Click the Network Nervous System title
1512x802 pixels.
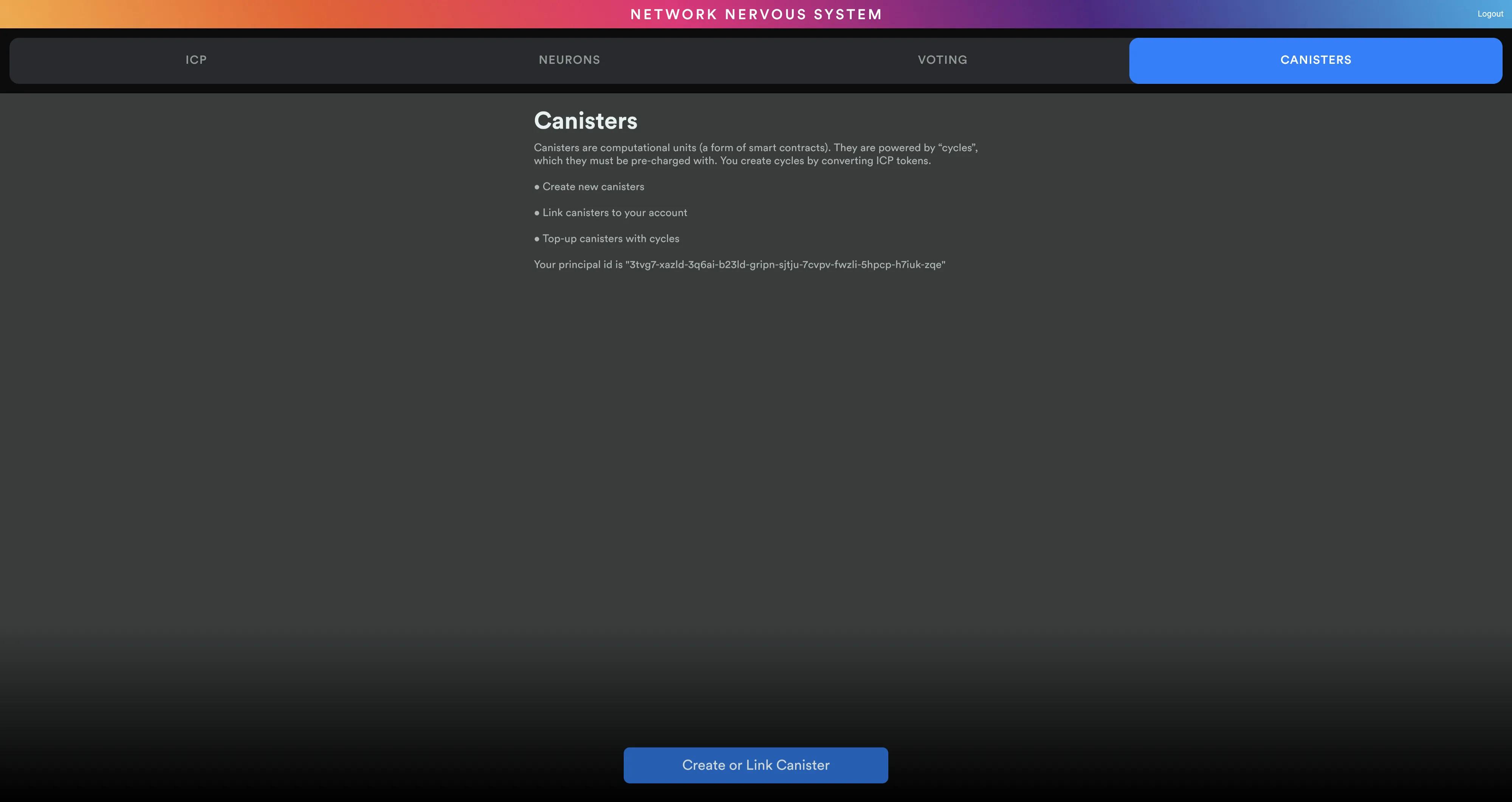(x=756, y=14)
